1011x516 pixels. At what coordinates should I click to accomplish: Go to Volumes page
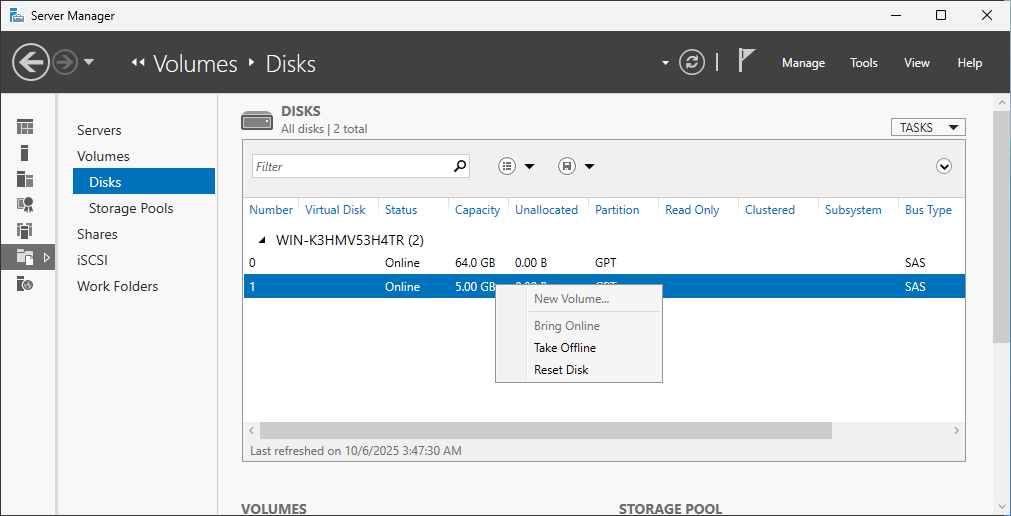[x=103, y=156]
